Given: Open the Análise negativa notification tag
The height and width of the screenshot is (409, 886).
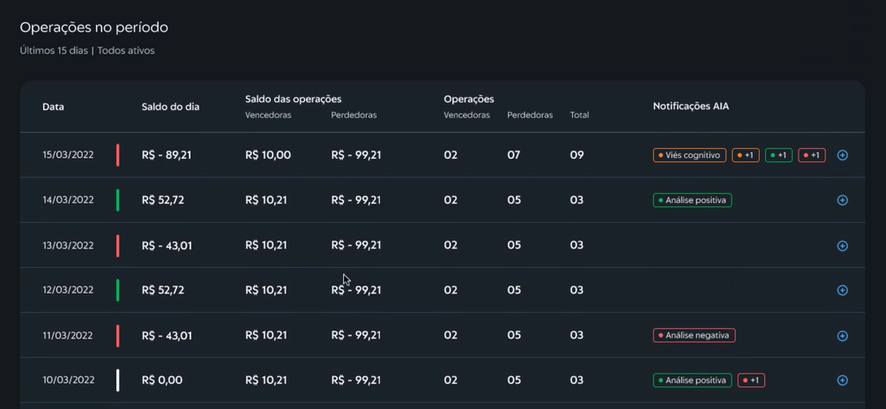Looking at the screenshot, I should click(694, 336).
